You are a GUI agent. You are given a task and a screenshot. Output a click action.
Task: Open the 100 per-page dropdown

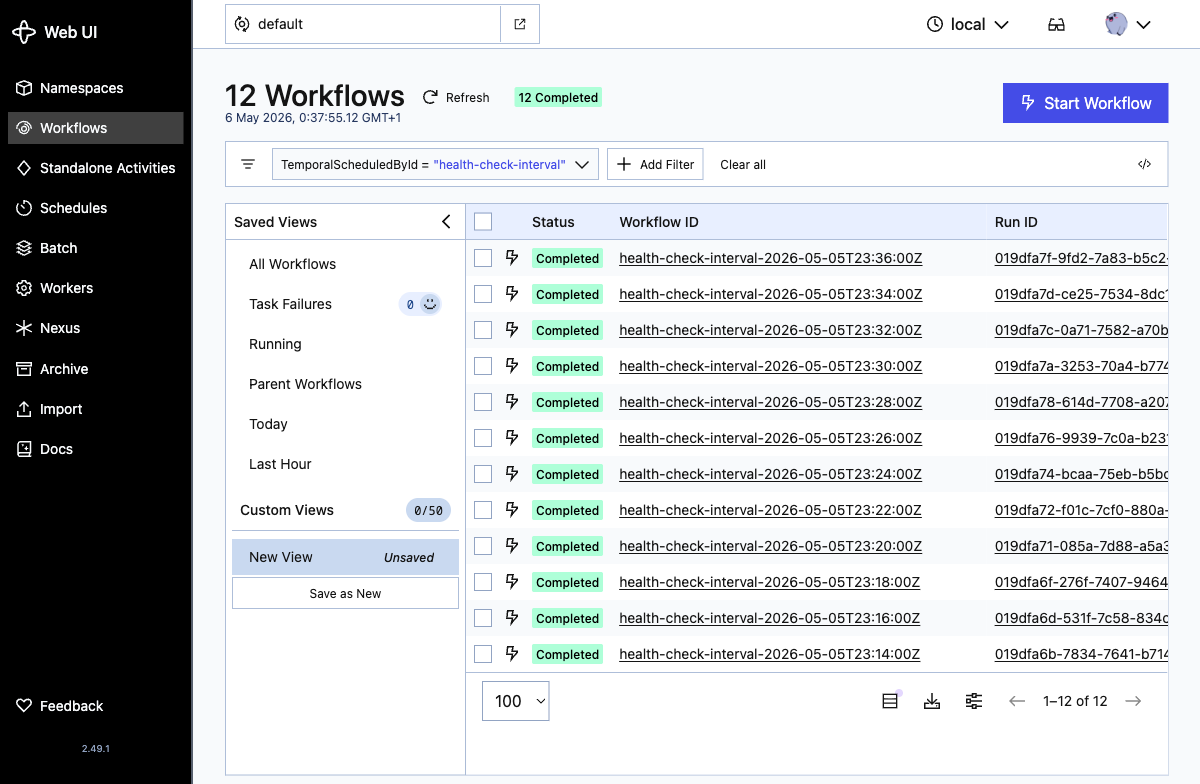click(x=516, y=701)
